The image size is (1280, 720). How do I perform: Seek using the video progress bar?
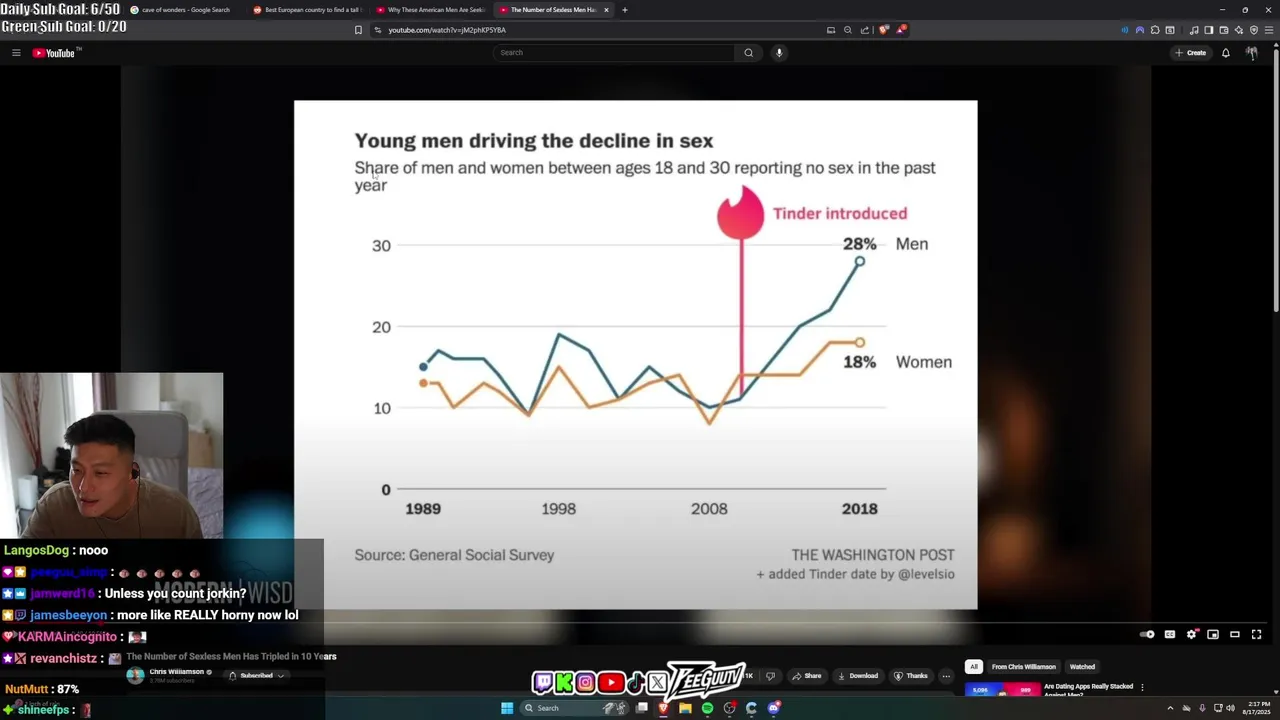coord(640,624)
